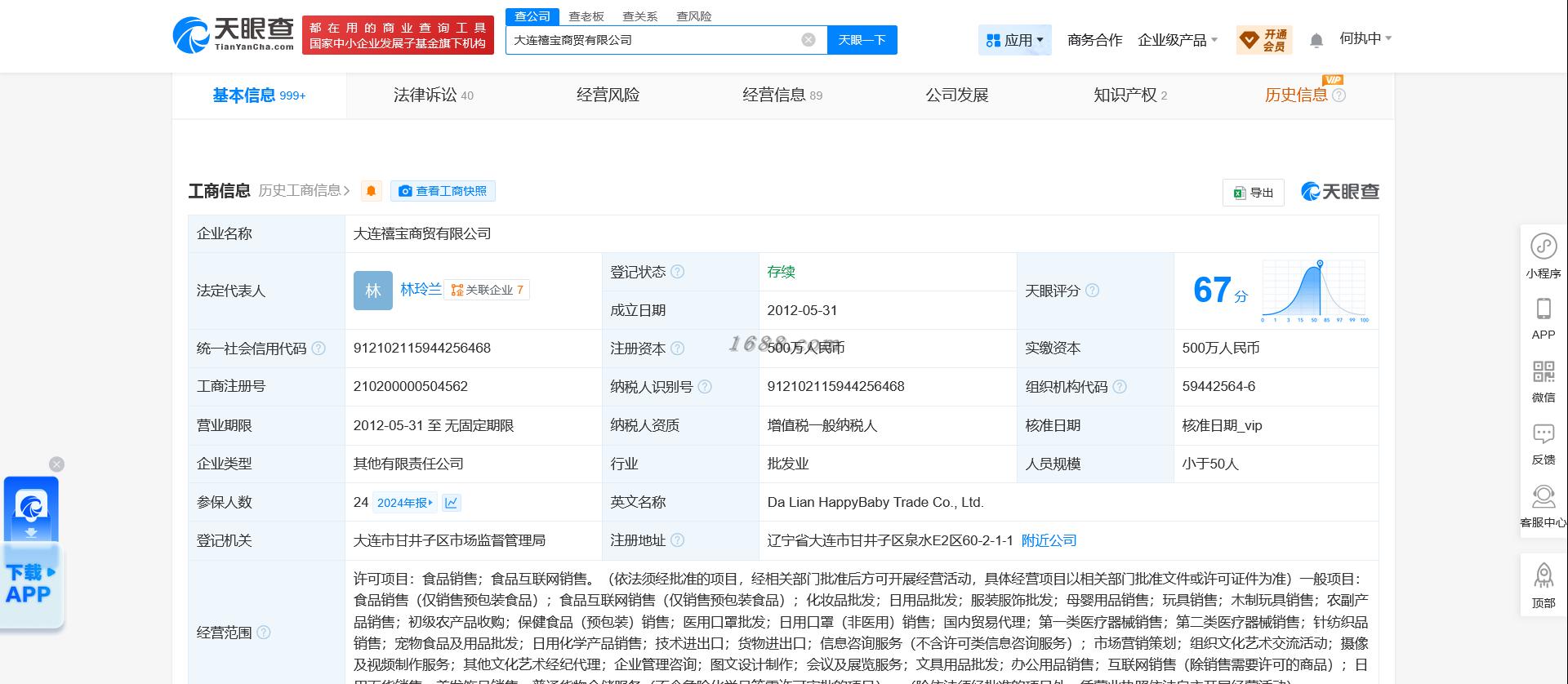
Task: Switch to the 知识产权 tab
Action: coord(1130,95)
